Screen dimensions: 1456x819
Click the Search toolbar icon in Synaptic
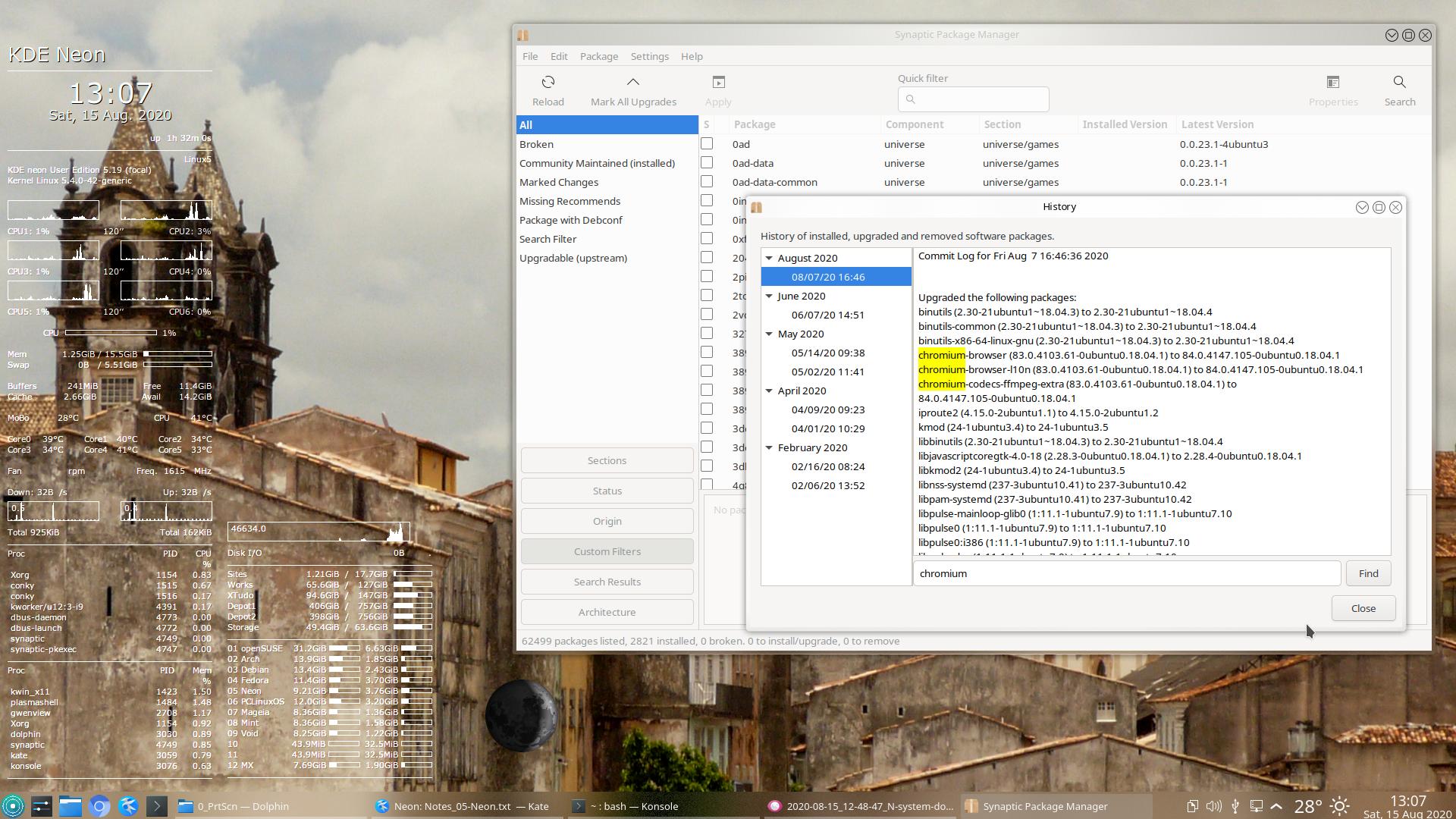[x=1399, y=82]
